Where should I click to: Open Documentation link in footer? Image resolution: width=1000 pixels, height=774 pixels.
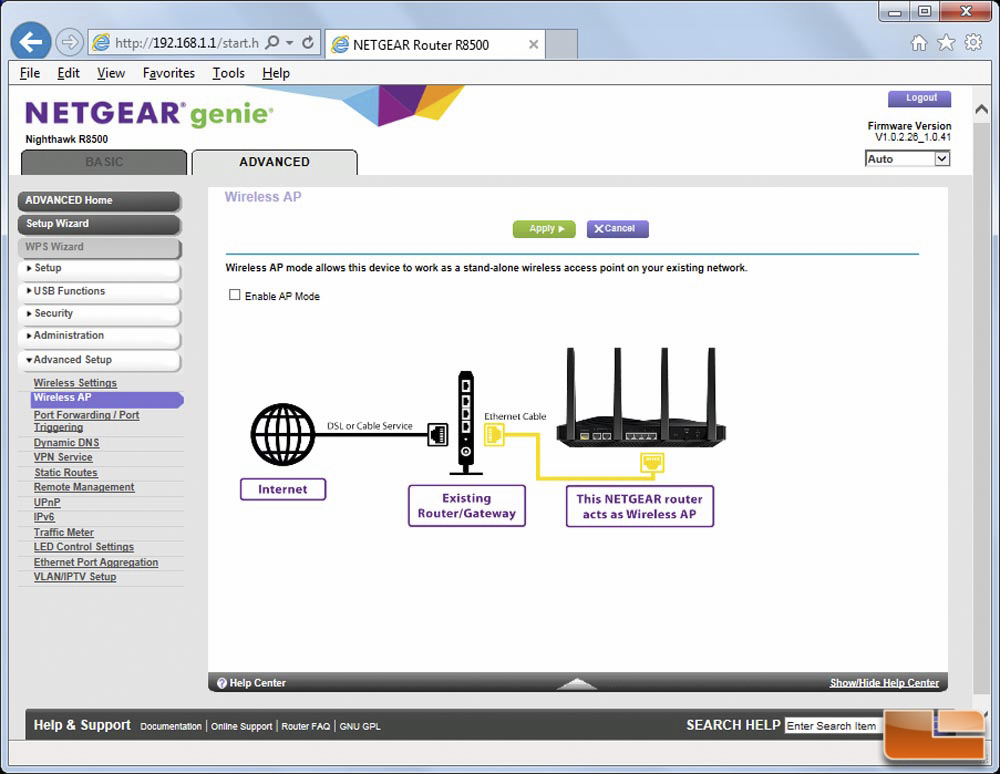click(x=171, y=726)
